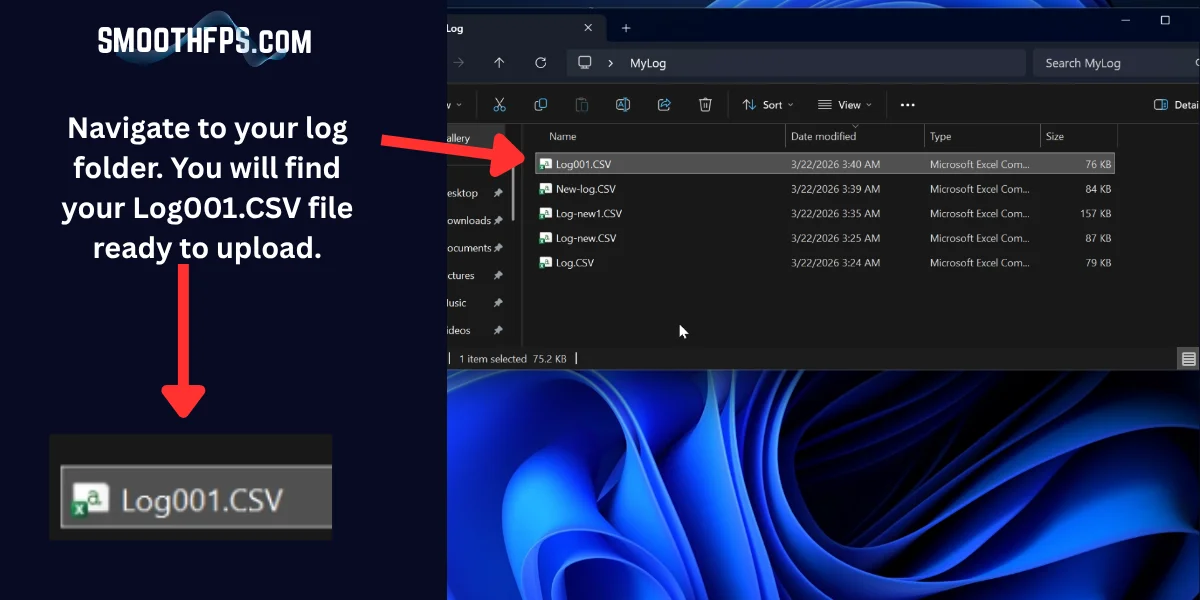
Task: Click the Paste icon in the toolbar
Action: point(581,104)
